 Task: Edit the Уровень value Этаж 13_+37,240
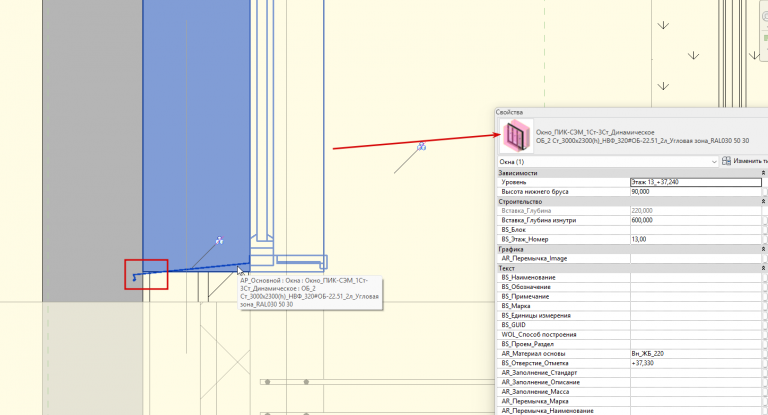(x=696, y=182)
